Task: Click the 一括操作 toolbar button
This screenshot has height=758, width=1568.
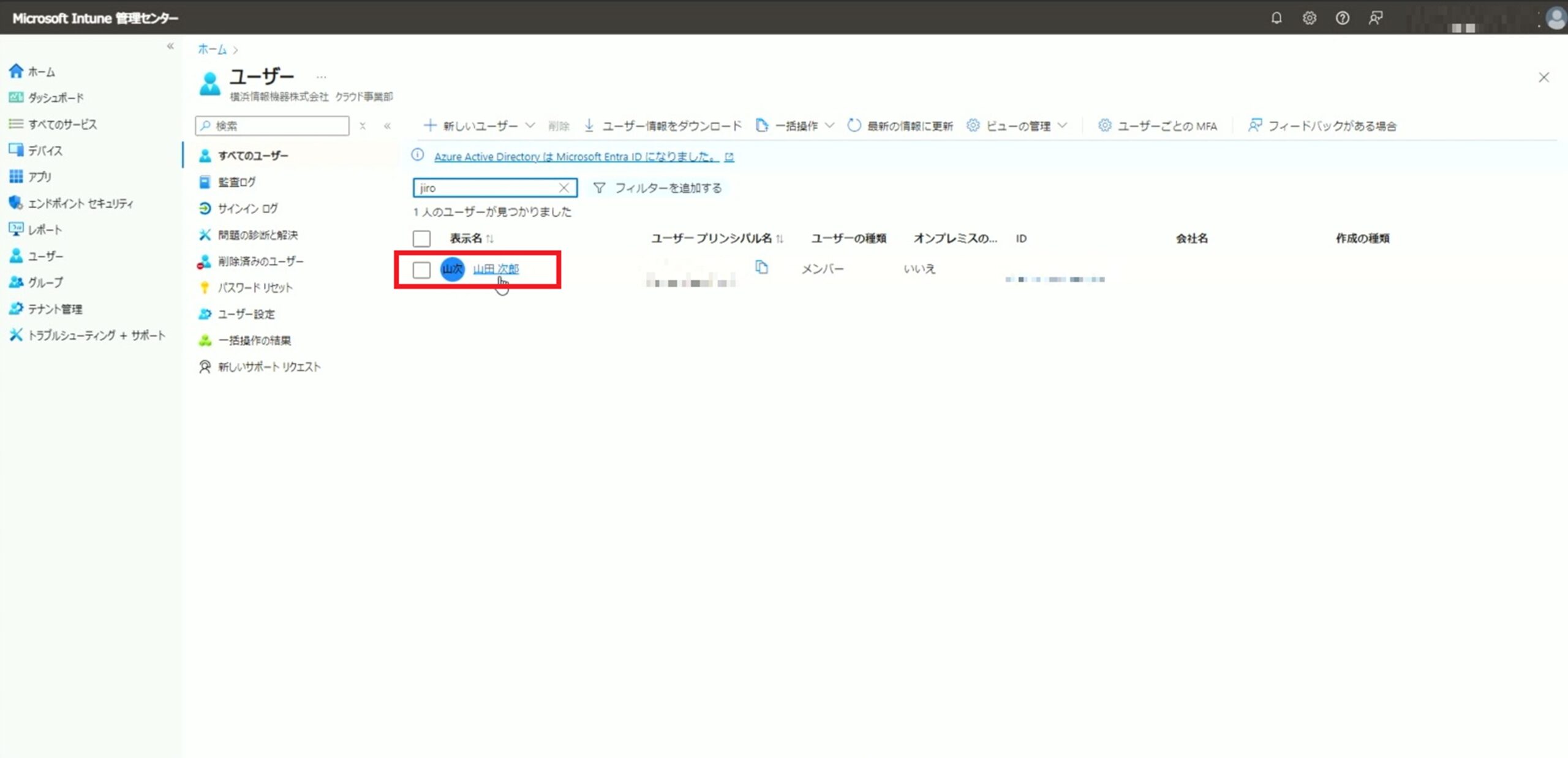Action: click(786, 126)
